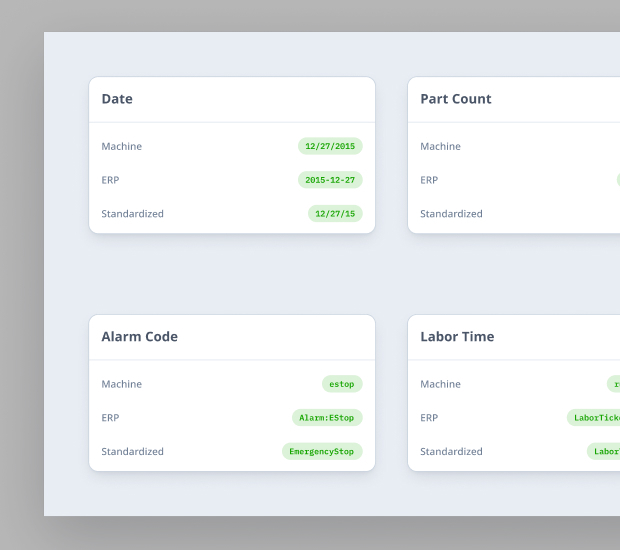Select ERP label in Alarm Code card
620x550 pixels.
(110, 418)
